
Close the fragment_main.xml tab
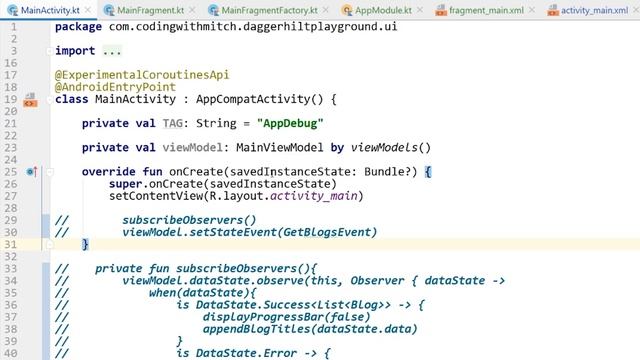coord(531,10)
